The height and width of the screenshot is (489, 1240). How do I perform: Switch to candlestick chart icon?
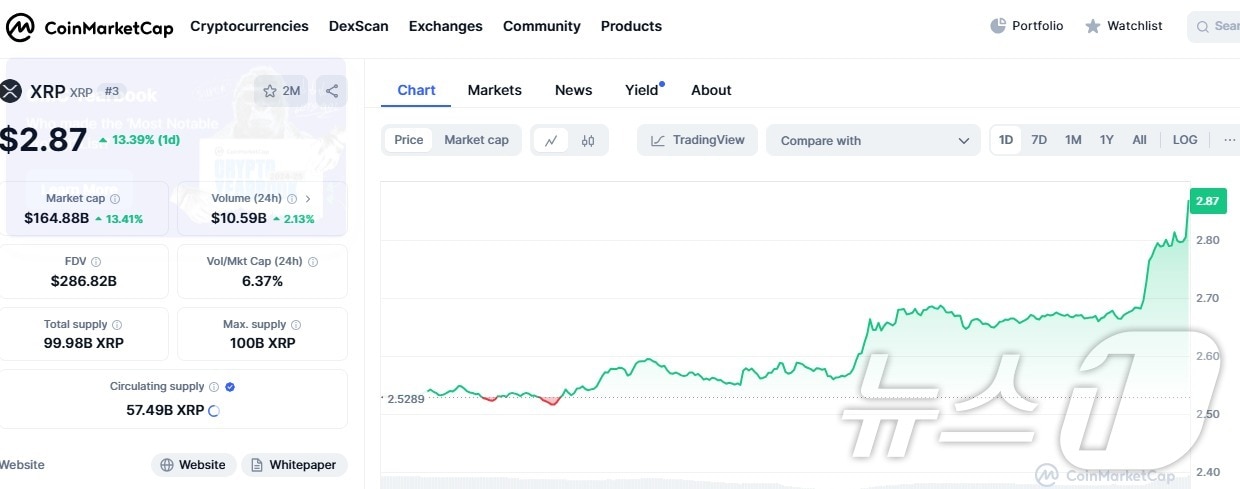[x=588, y=141]
